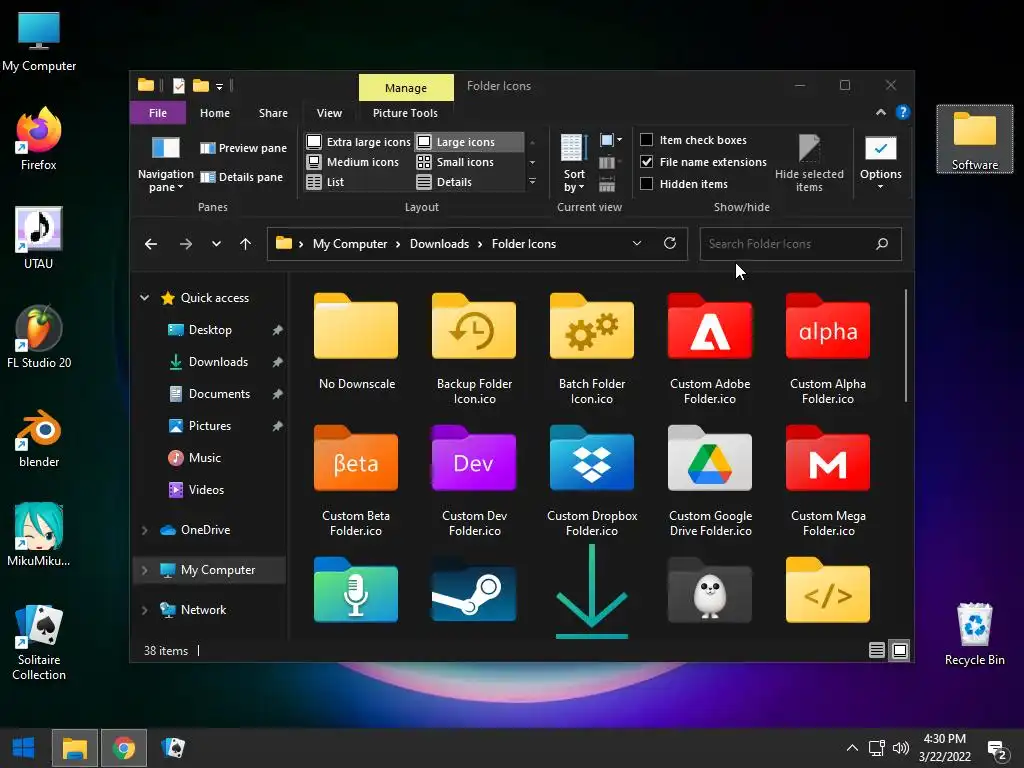1024x768 pixels.
Task: Click the Manage contextual tab
Action: tap(406, 88)
